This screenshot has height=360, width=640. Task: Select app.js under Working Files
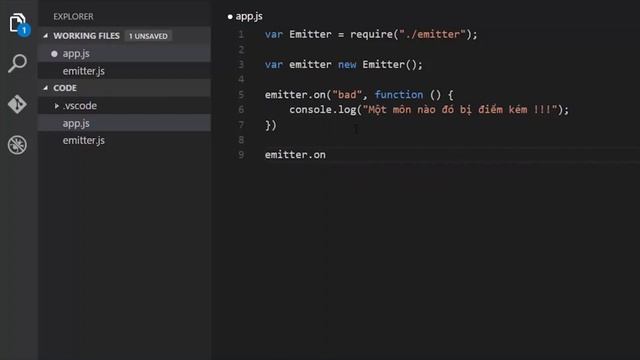pos(124,53)
